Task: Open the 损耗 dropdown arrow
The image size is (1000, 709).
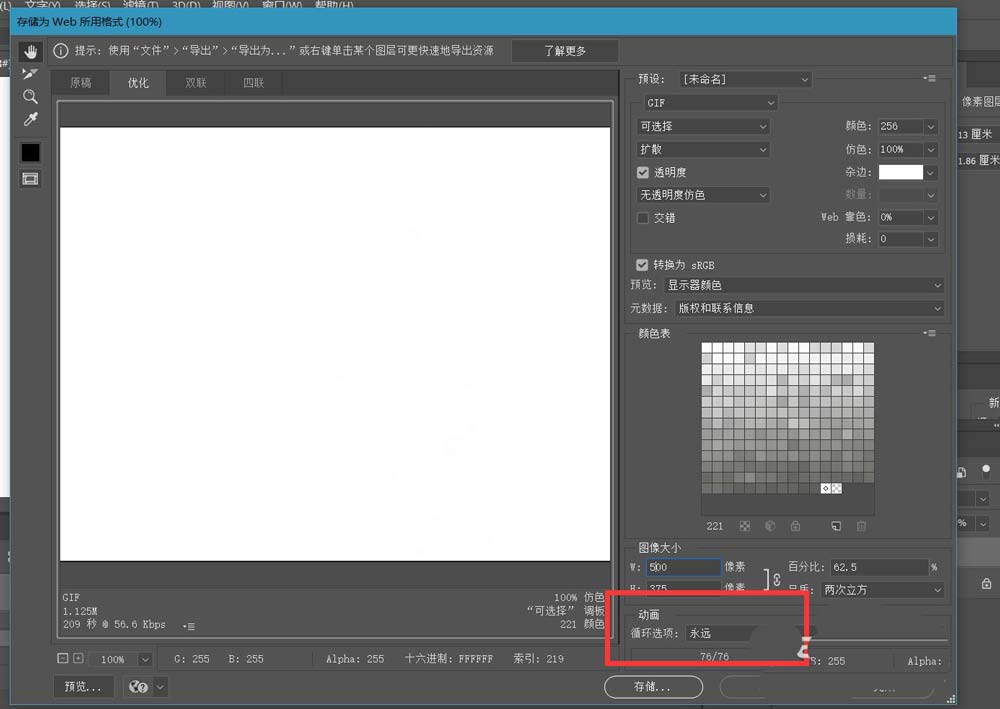Action: pos(931,239)
